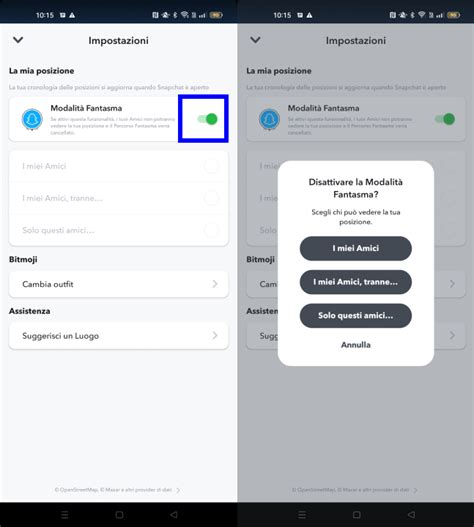Image resolution: width=474 pixels, height=527 pixels.
Task: Tap the recent apps icon on left navigation bar
Action: click(65, 515)
